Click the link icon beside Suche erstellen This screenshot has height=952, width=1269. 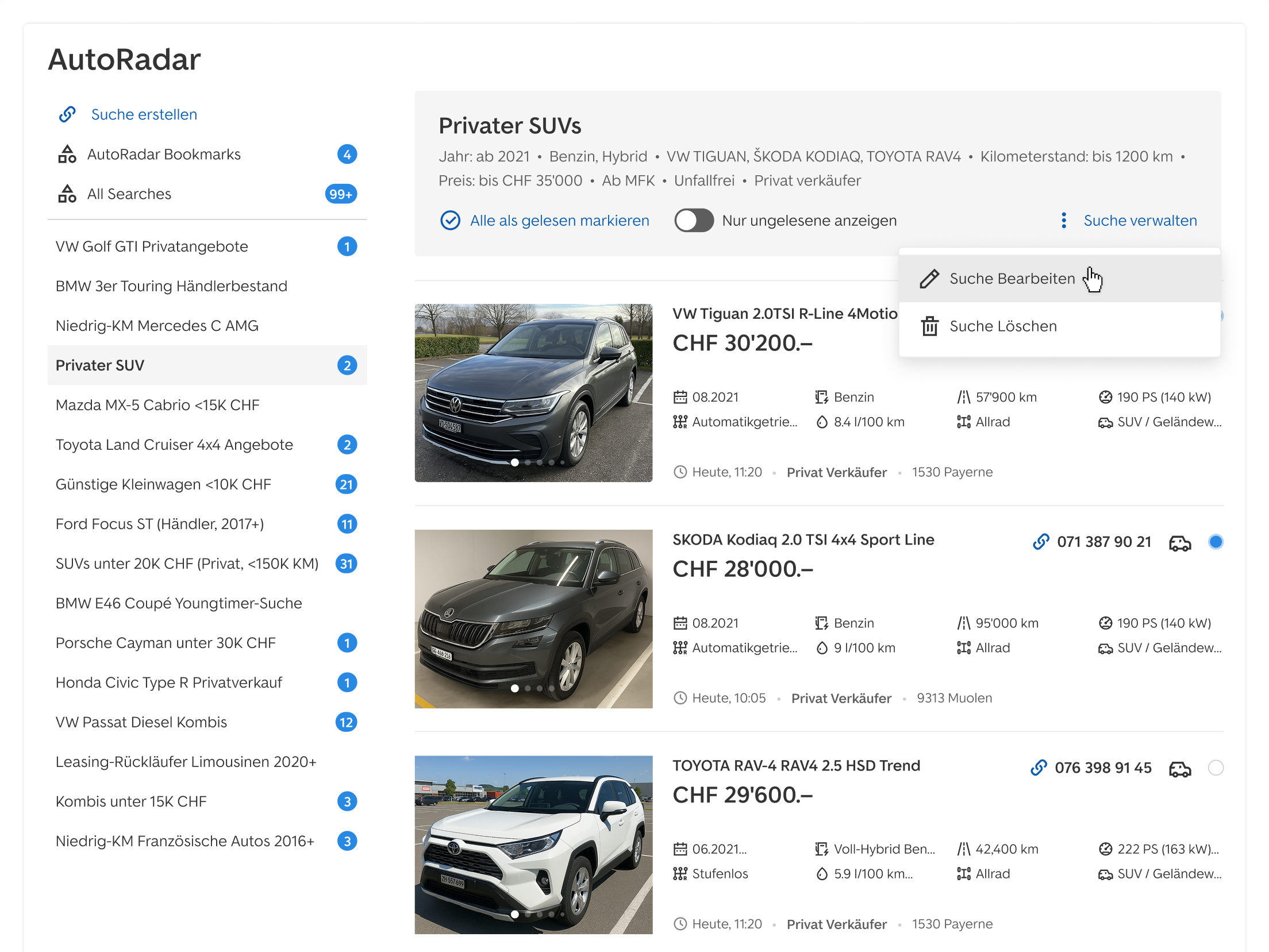pyautogui.click(x=68, y=114)
